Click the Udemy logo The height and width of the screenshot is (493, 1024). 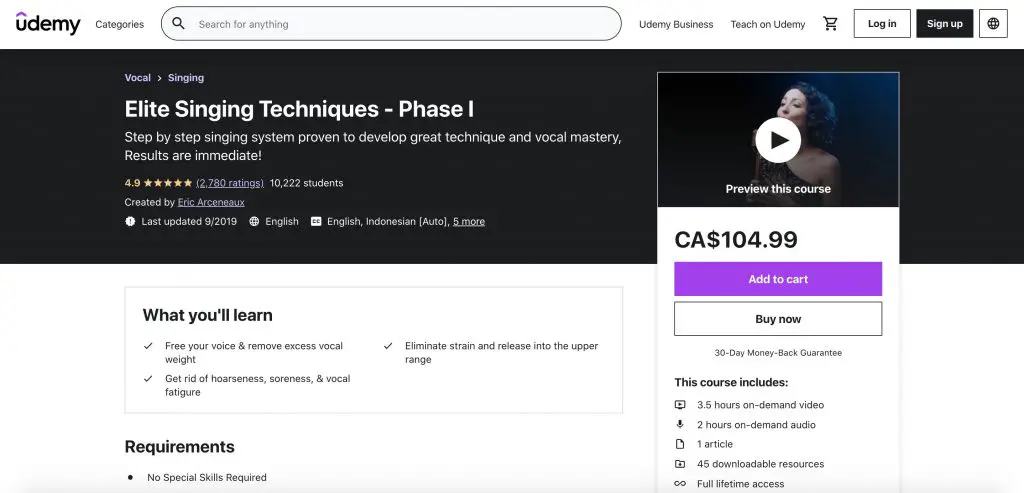pos(48,24)
